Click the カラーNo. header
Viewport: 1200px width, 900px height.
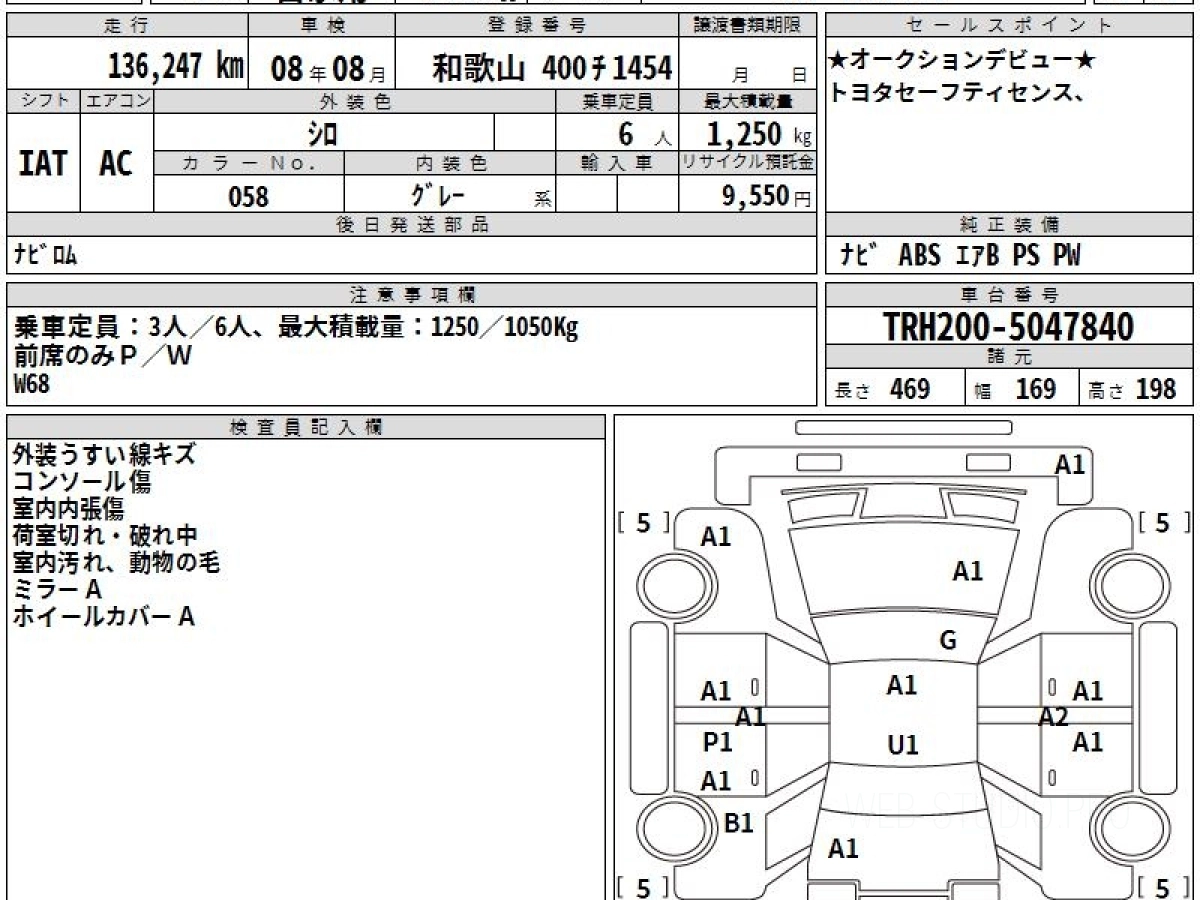coord(249,163)
